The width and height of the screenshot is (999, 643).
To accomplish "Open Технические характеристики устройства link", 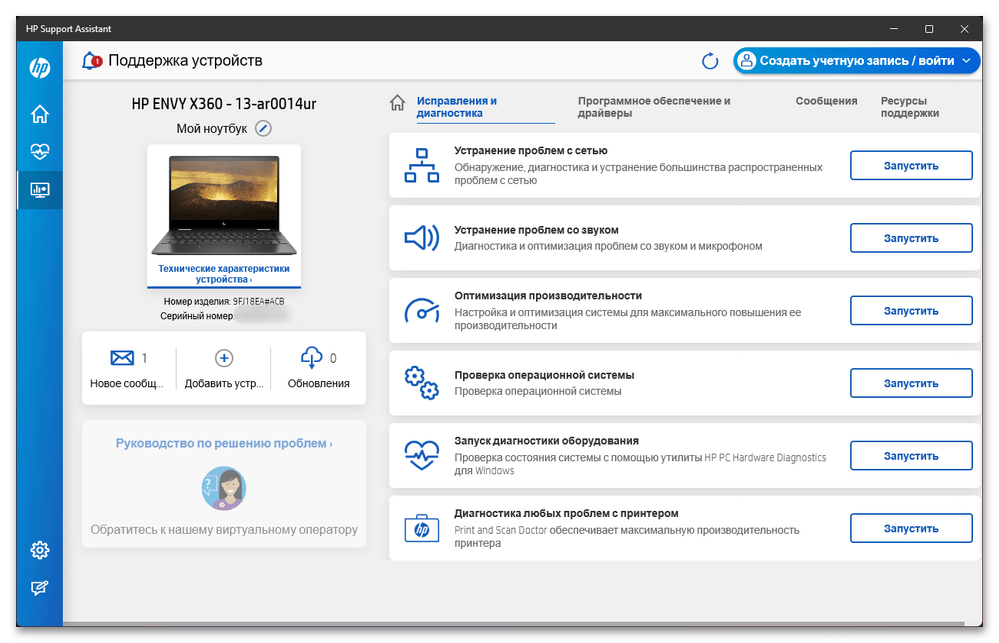I will click(x=224, y=274).
